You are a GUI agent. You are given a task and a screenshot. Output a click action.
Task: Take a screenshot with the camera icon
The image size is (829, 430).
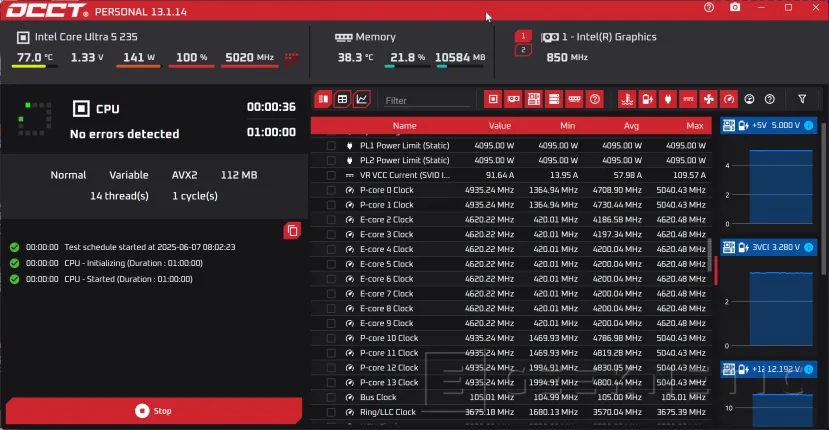coord(735,7)
